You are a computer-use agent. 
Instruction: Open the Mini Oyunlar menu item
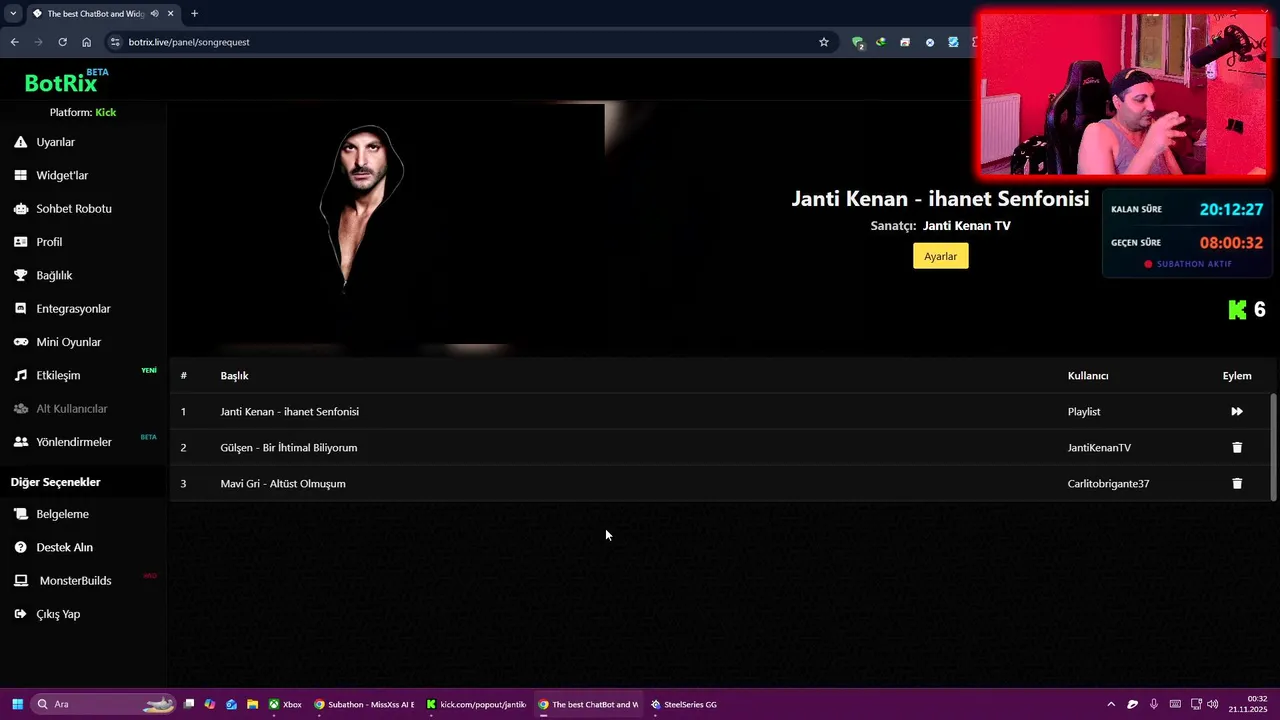[x=69, y=342]
